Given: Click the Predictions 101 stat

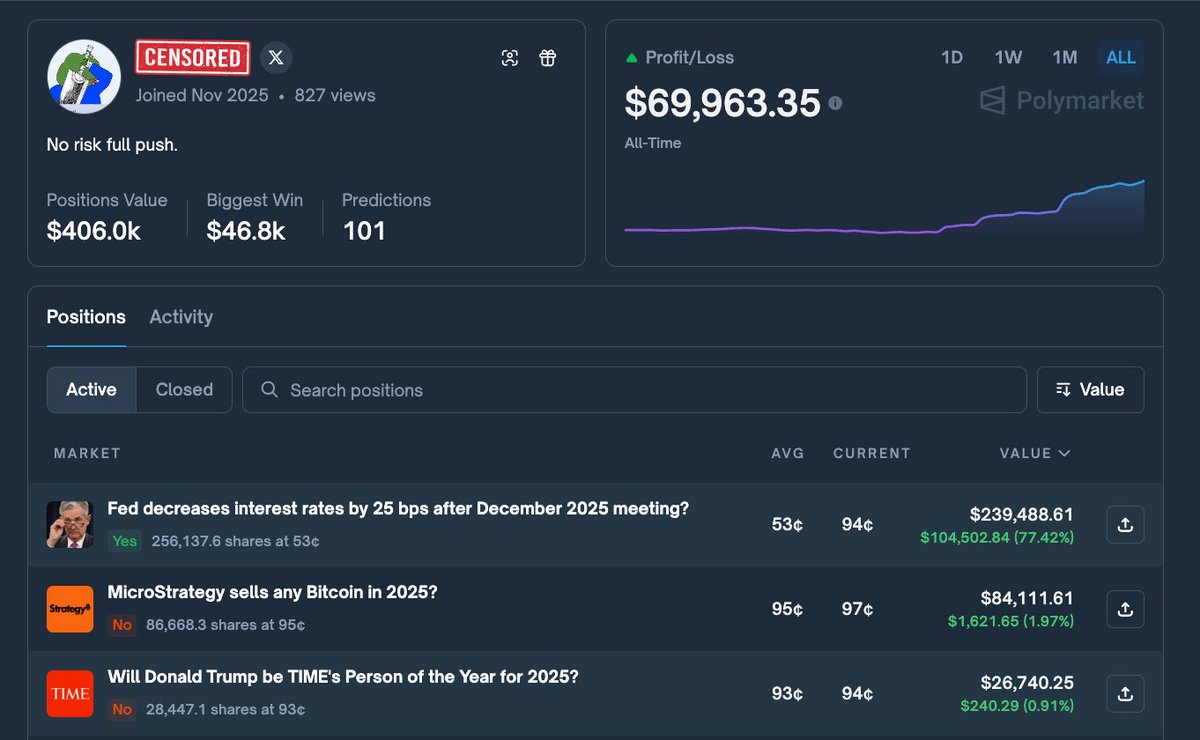Looking at the screenshot, I should point(386,216).
